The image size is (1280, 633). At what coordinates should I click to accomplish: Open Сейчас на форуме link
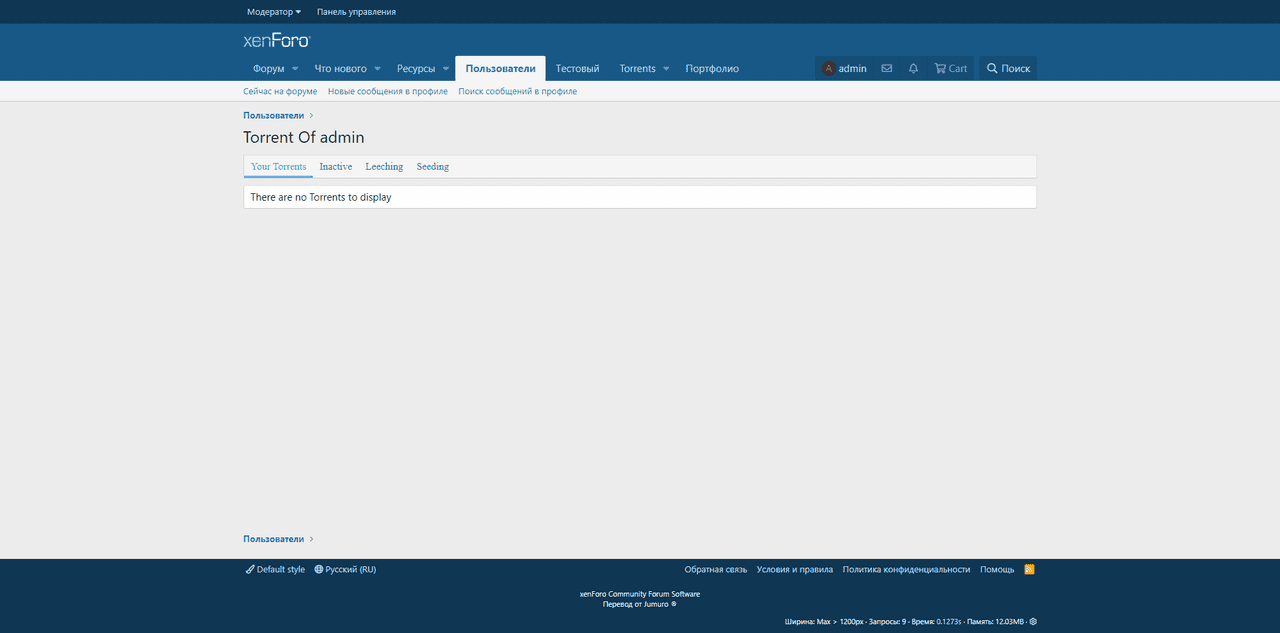(x=280, y=91)
